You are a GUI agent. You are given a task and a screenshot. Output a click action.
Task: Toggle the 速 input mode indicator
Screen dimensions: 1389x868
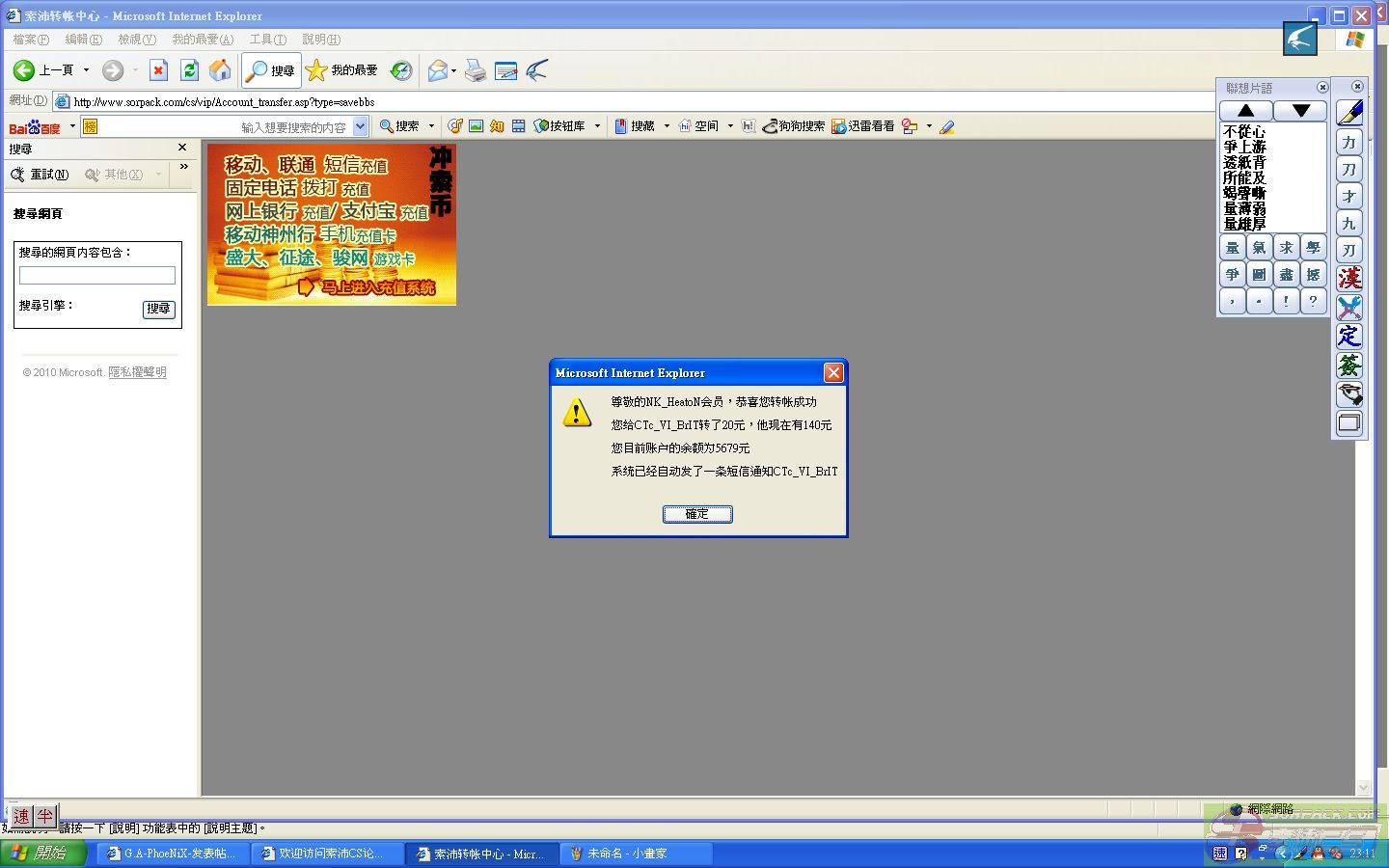(x=21, y=816)
